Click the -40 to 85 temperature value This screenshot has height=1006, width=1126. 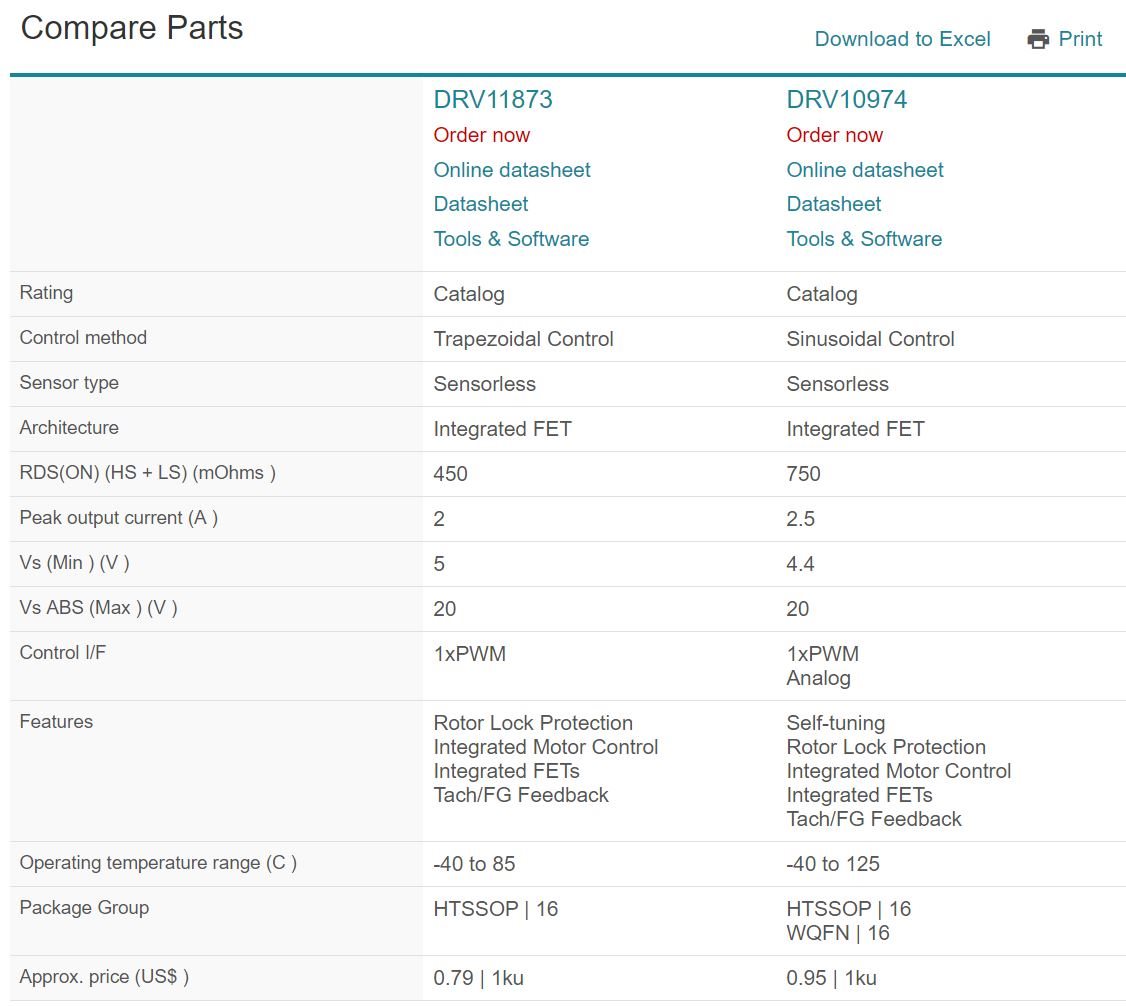pyautogui.click(x=474, y=864)
